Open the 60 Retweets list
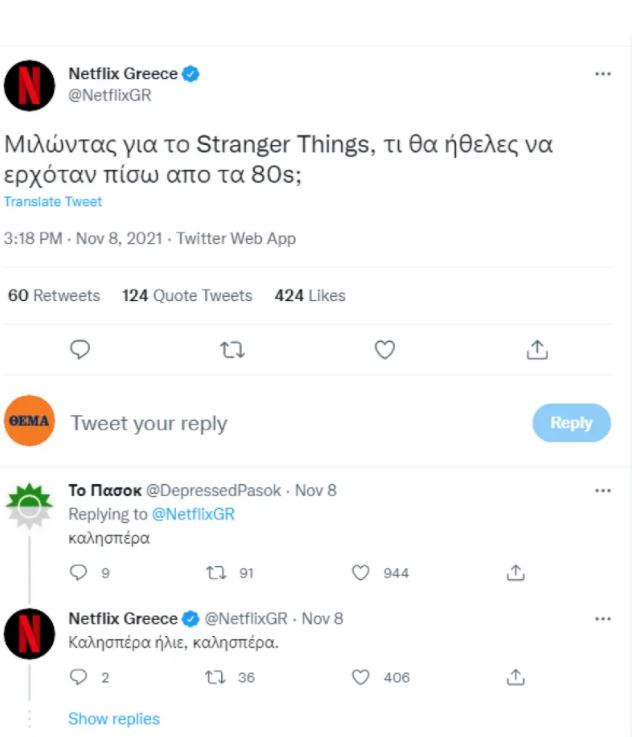This screenshot has width=632, height=737. point(54,296)
